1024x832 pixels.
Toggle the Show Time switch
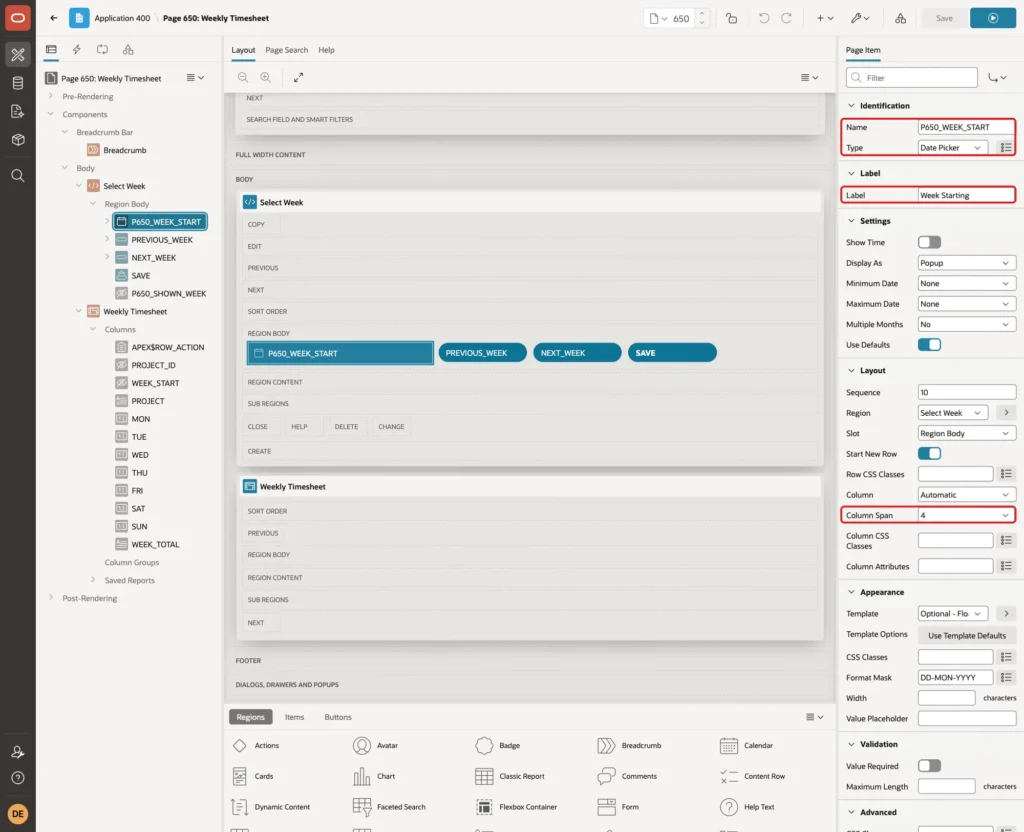click(x=929, y=242)
